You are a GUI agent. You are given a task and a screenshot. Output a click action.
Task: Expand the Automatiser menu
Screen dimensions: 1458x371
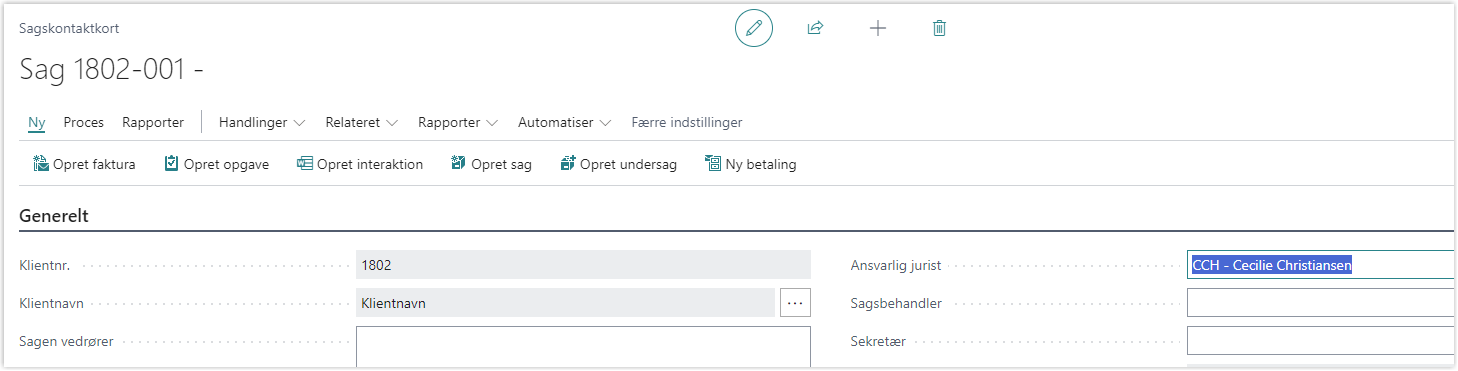pyautogui.click(x=564, y=123)
